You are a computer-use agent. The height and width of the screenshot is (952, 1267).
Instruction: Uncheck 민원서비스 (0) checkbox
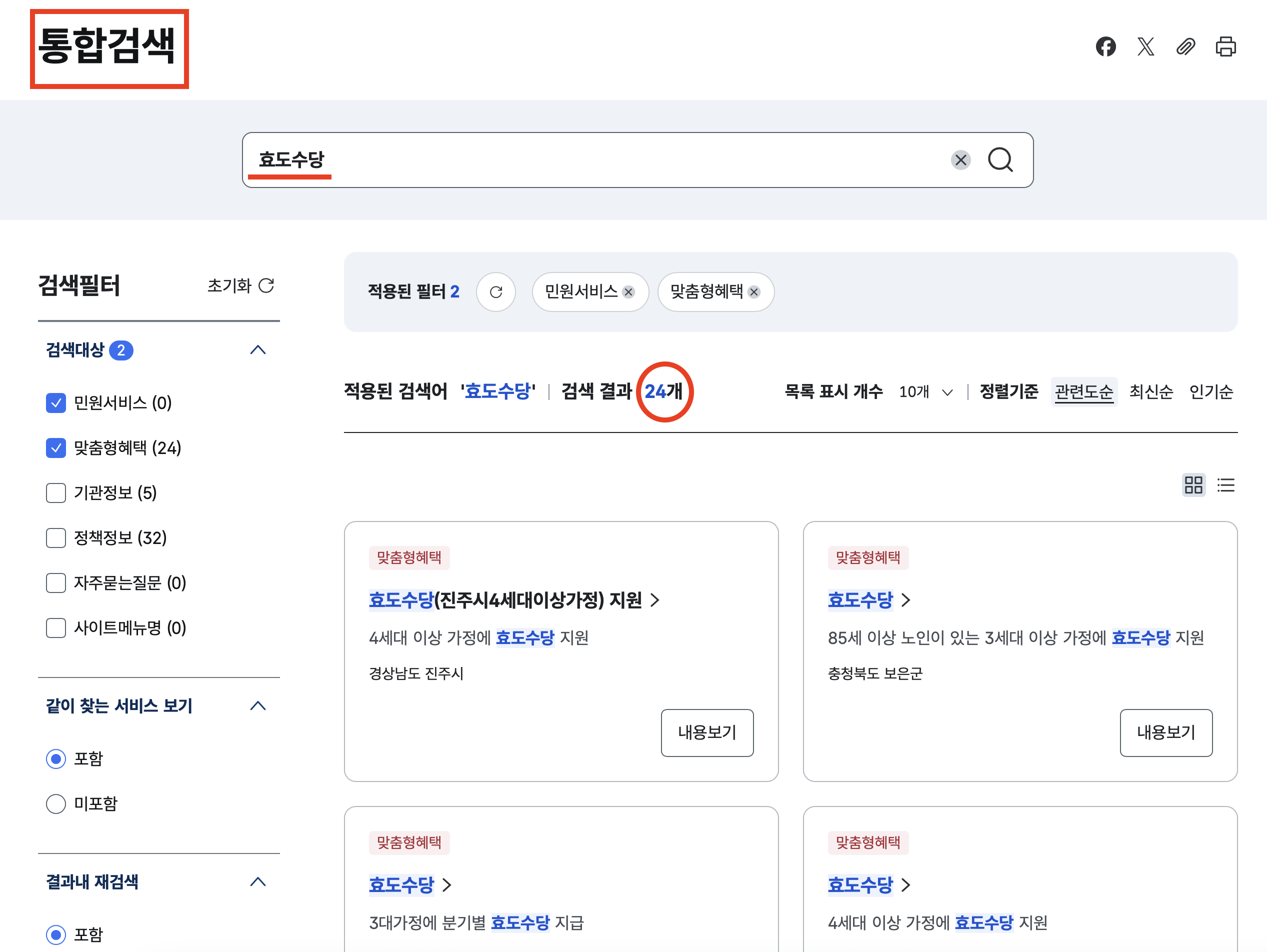pos(55,402)
